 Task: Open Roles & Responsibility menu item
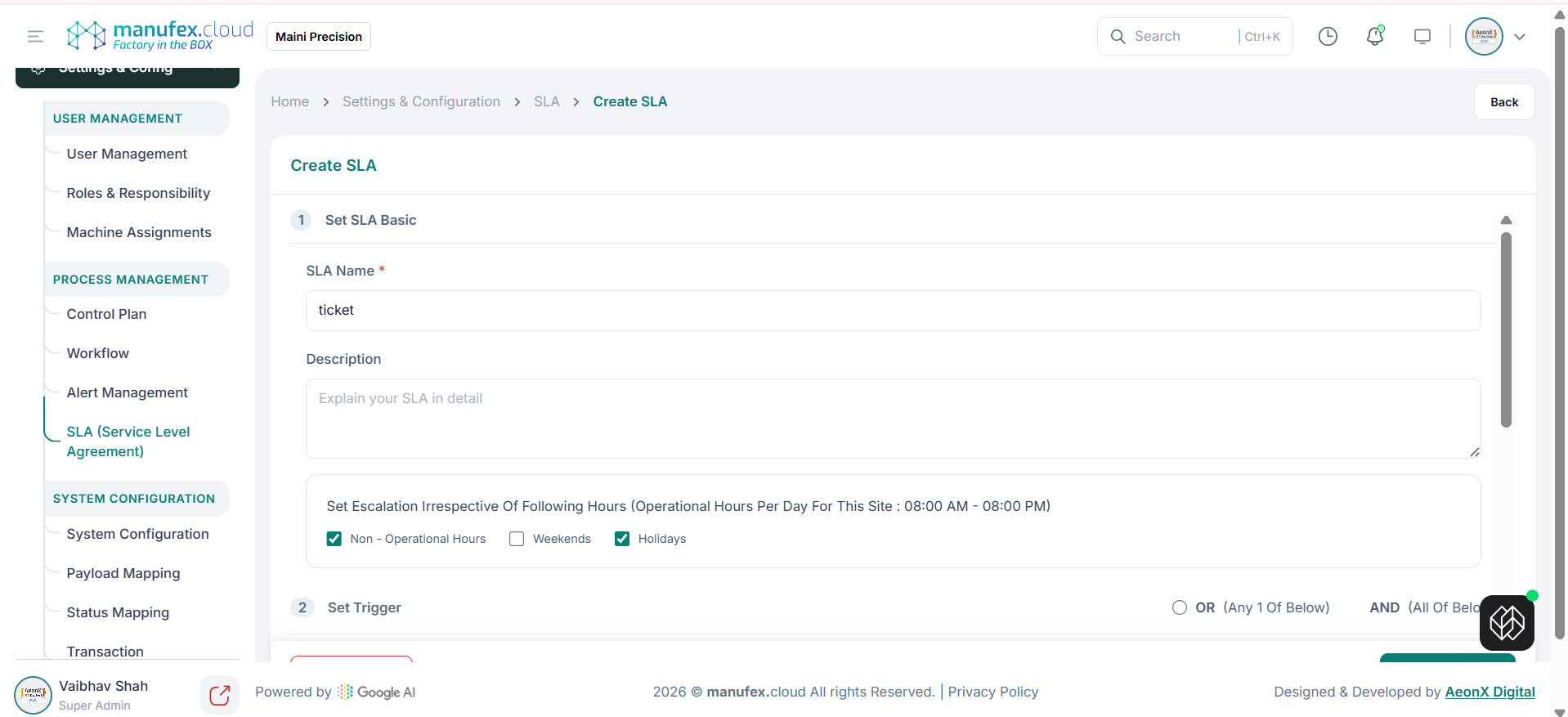coord(138,193)
